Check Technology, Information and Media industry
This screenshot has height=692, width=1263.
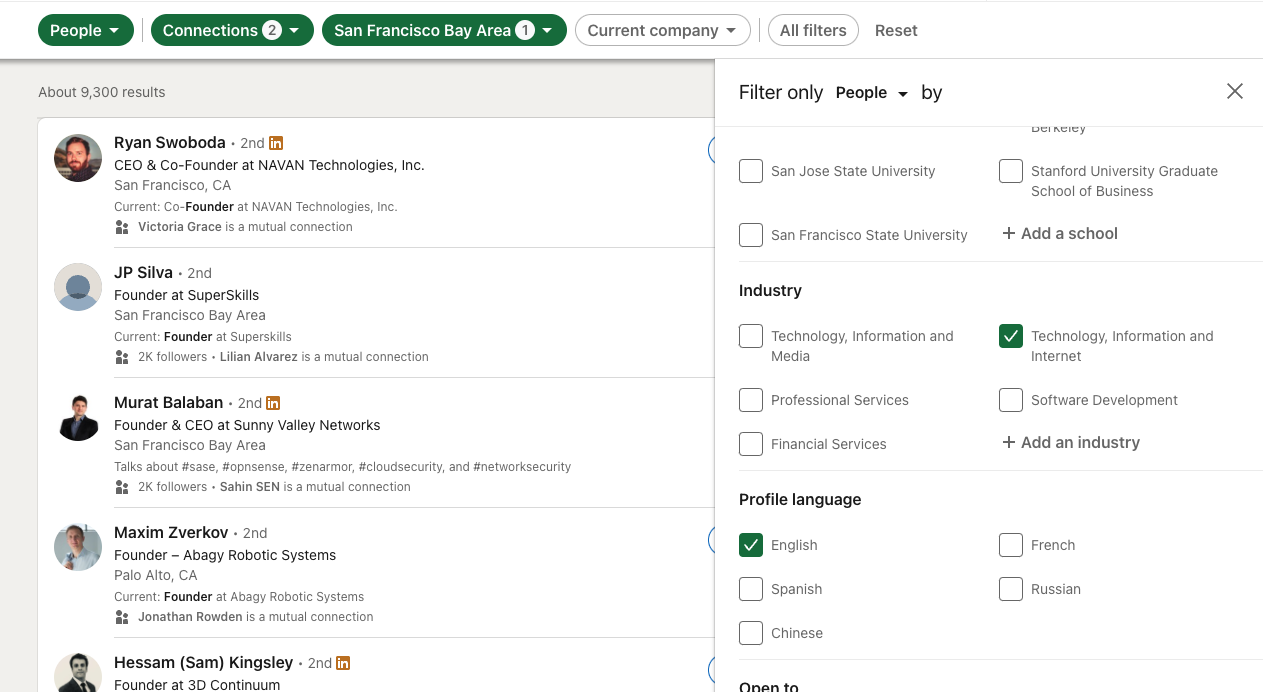[x=751, y=336]
